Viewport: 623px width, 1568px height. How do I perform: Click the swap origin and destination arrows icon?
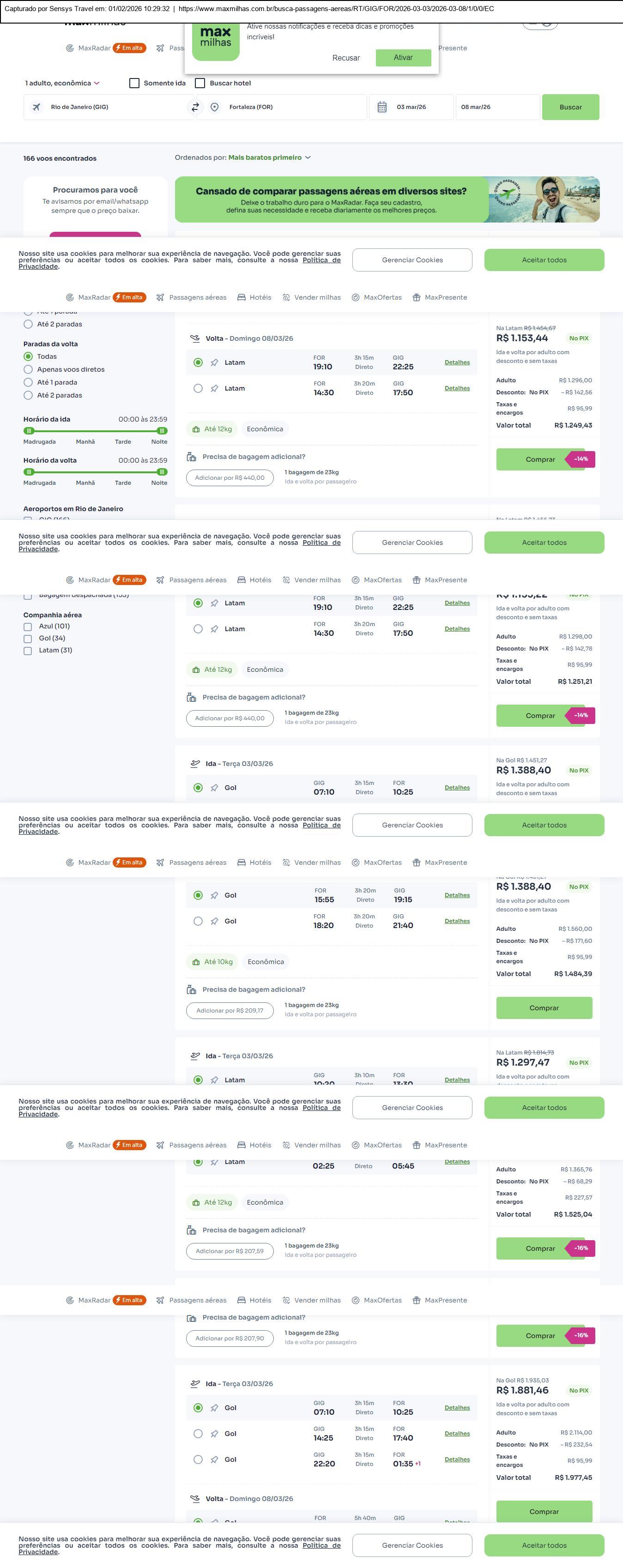(195, 107)
